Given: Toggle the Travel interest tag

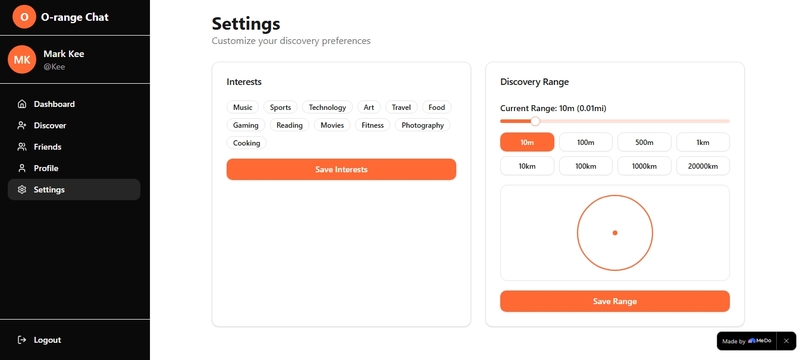Looking at the screenshot, I should click(x=401, y=107).
